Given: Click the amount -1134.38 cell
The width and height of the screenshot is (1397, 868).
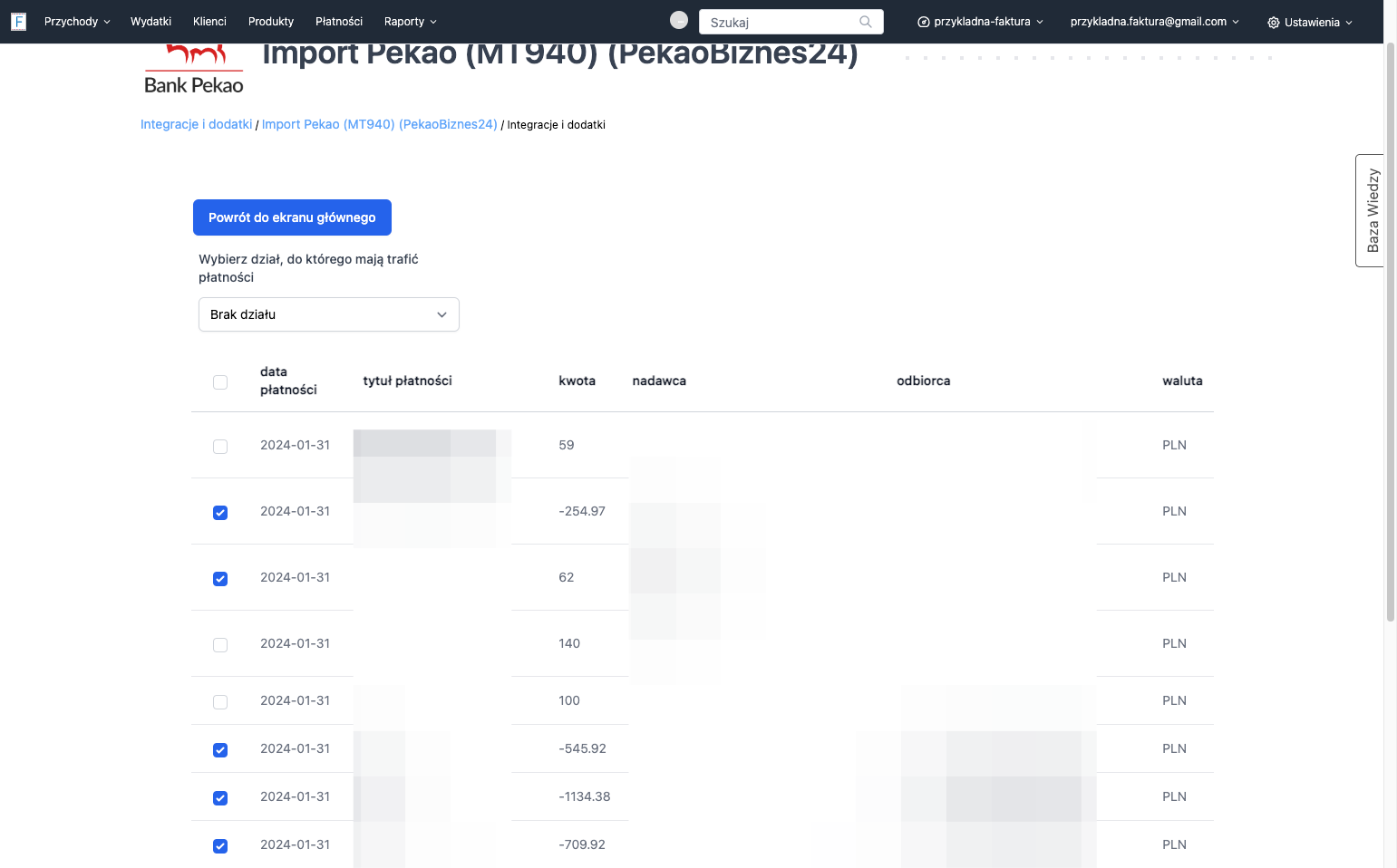Looking at the screenshot, I should point(585,796).
